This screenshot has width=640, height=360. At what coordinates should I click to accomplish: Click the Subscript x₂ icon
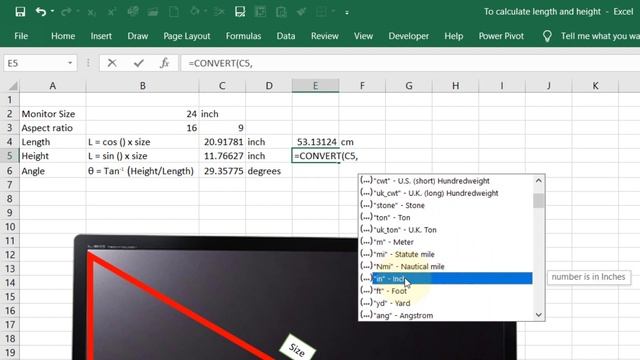91,12
